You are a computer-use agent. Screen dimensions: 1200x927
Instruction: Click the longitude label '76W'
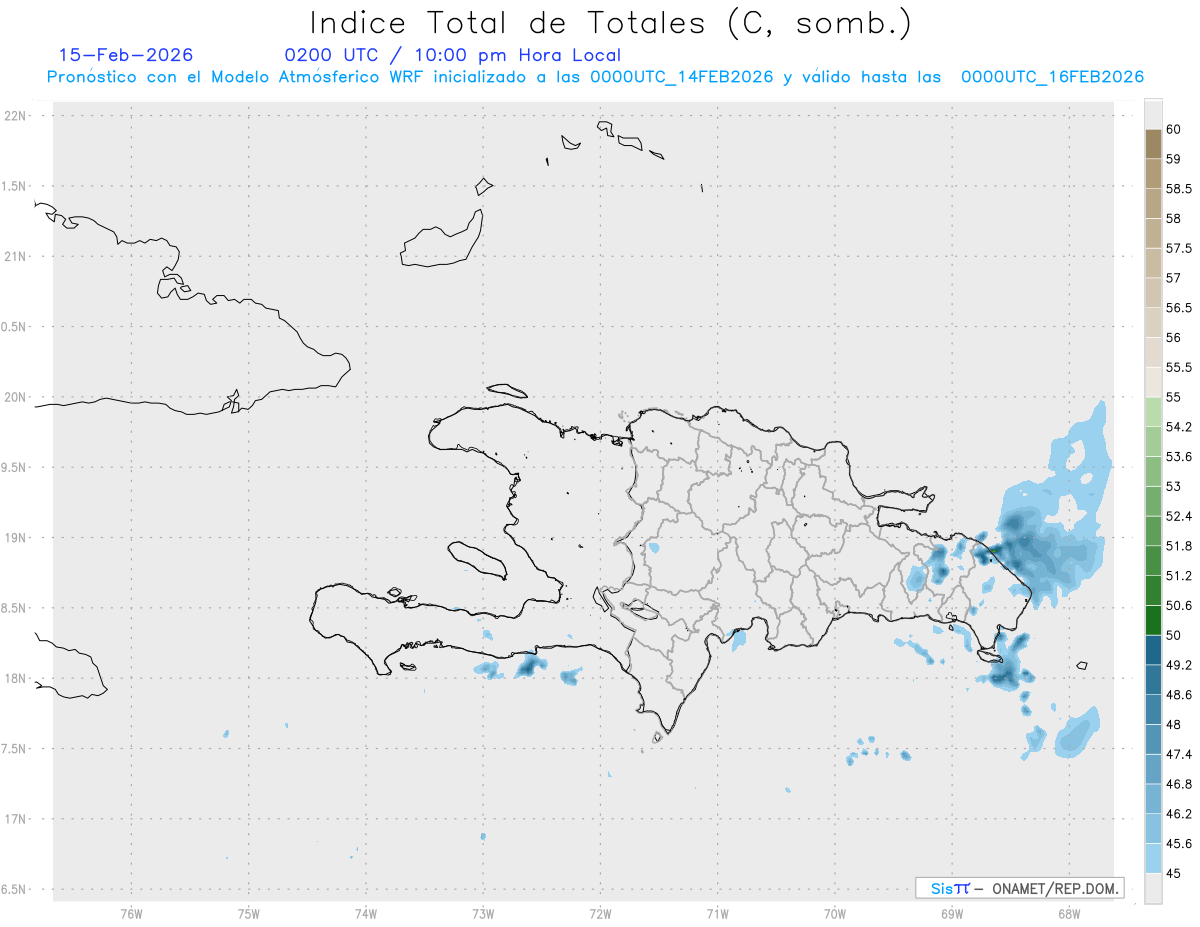point(131,913)
